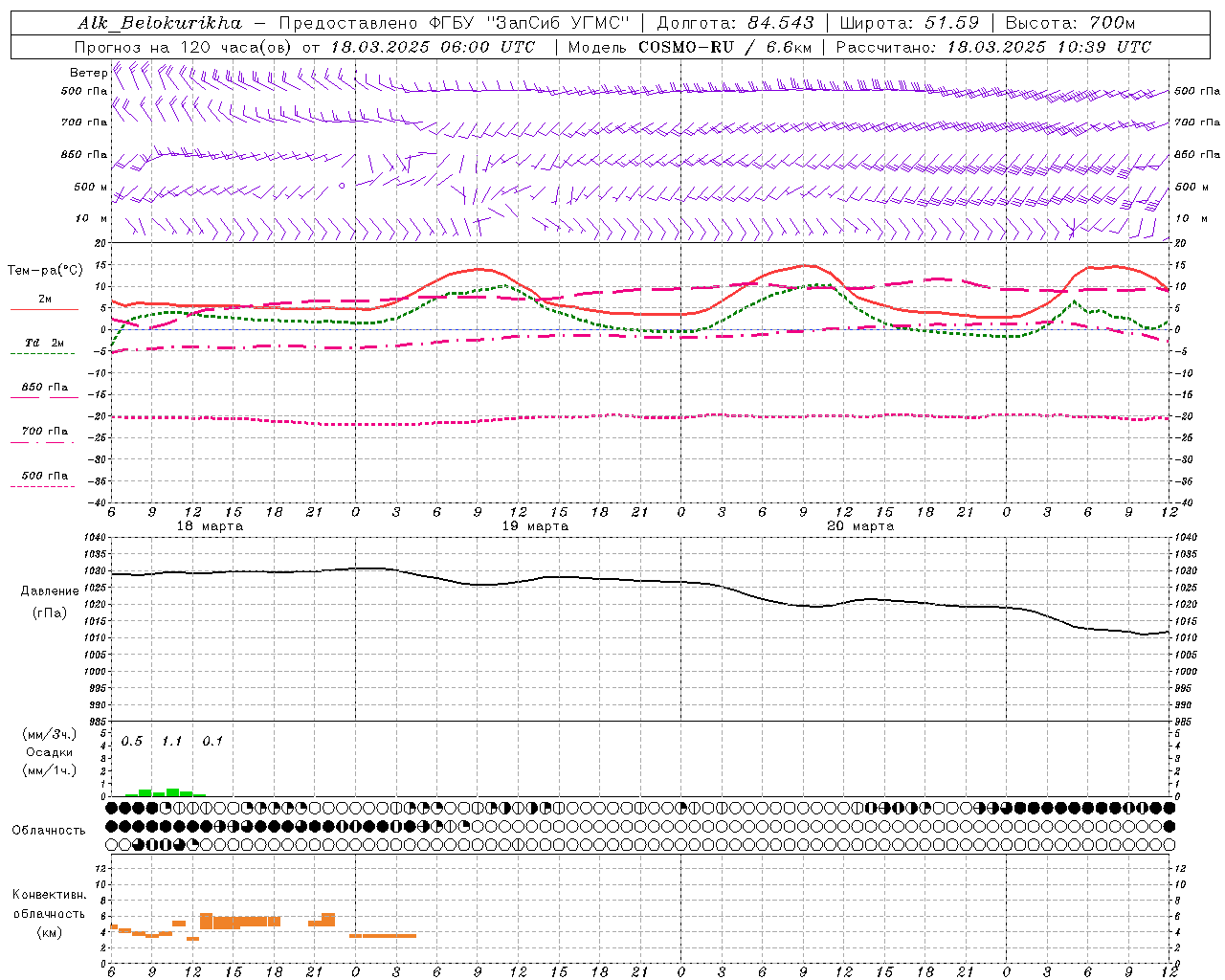The image size is (1225, 980).
Task: Click the Конвективн. label
Action: pyautogui.click(x=50, y=895)
